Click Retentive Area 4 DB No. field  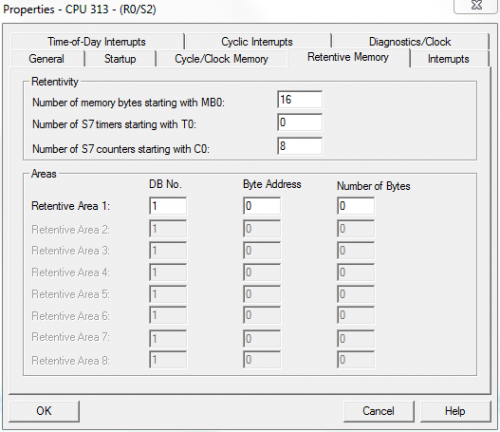(x=168, y=272)
